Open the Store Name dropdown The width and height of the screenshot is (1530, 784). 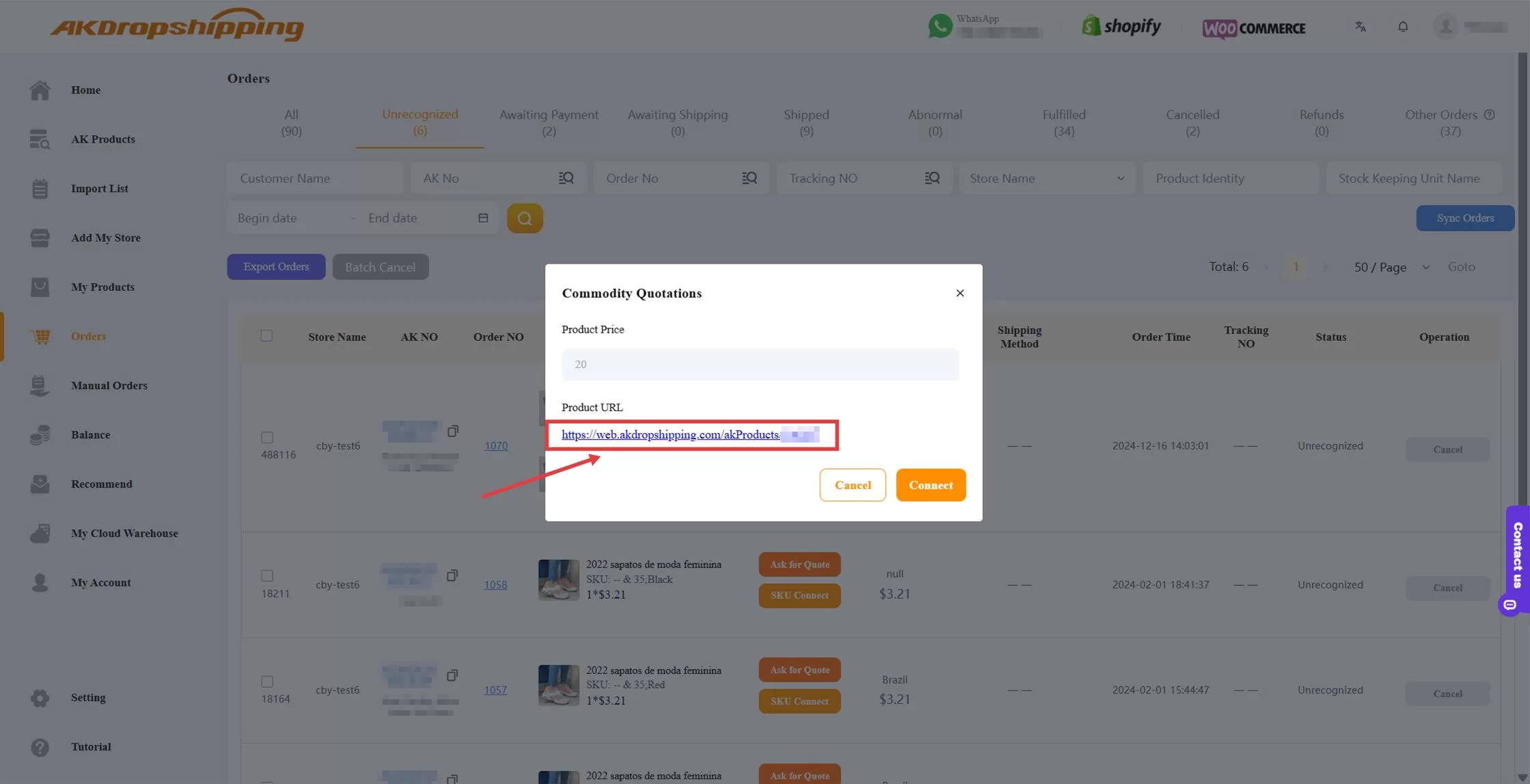tap(1047, 178)
